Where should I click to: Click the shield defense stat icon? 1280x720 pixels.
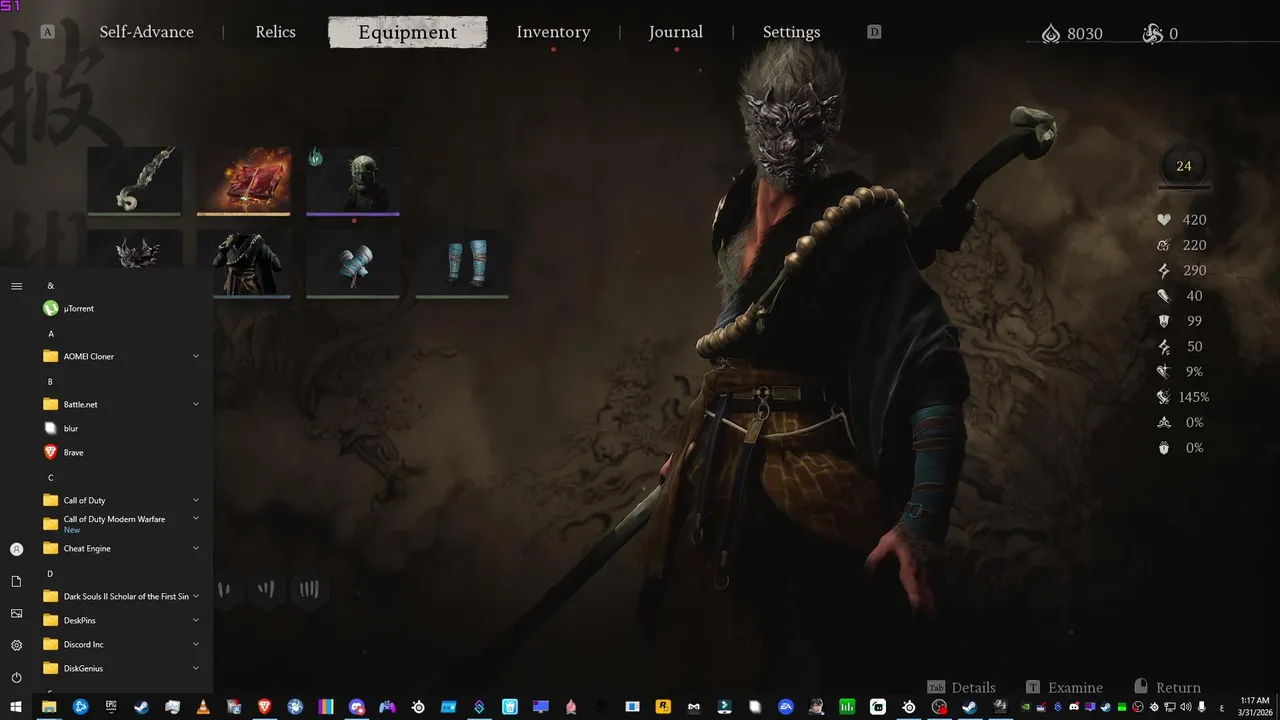[x=1163, y=321]
